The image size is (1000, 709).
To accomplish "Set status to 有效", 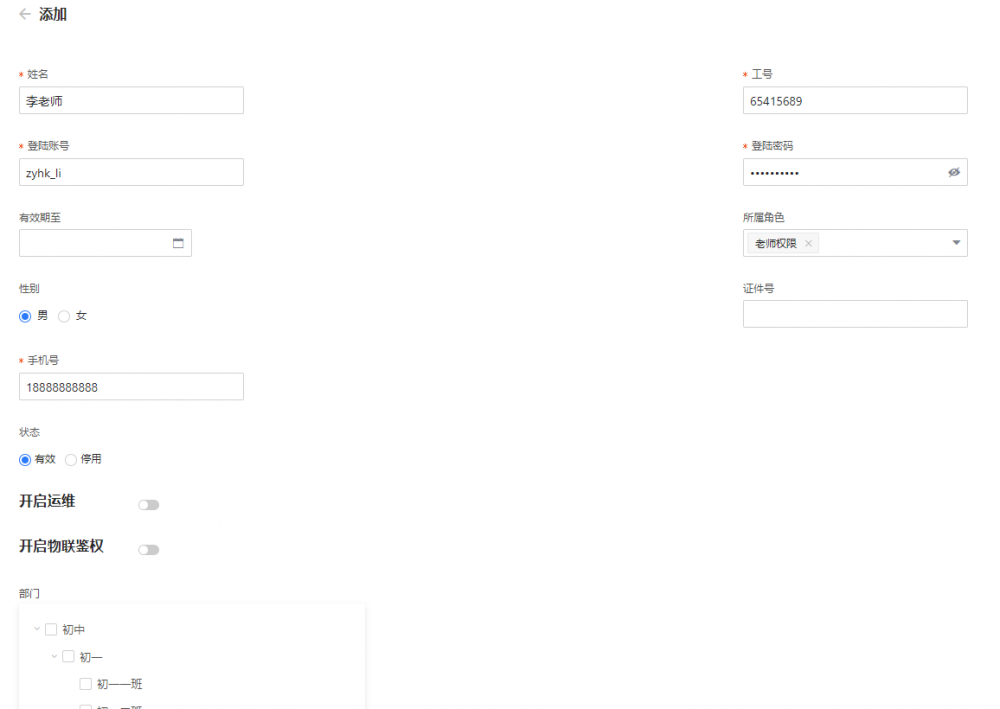I will click(25, 460).
